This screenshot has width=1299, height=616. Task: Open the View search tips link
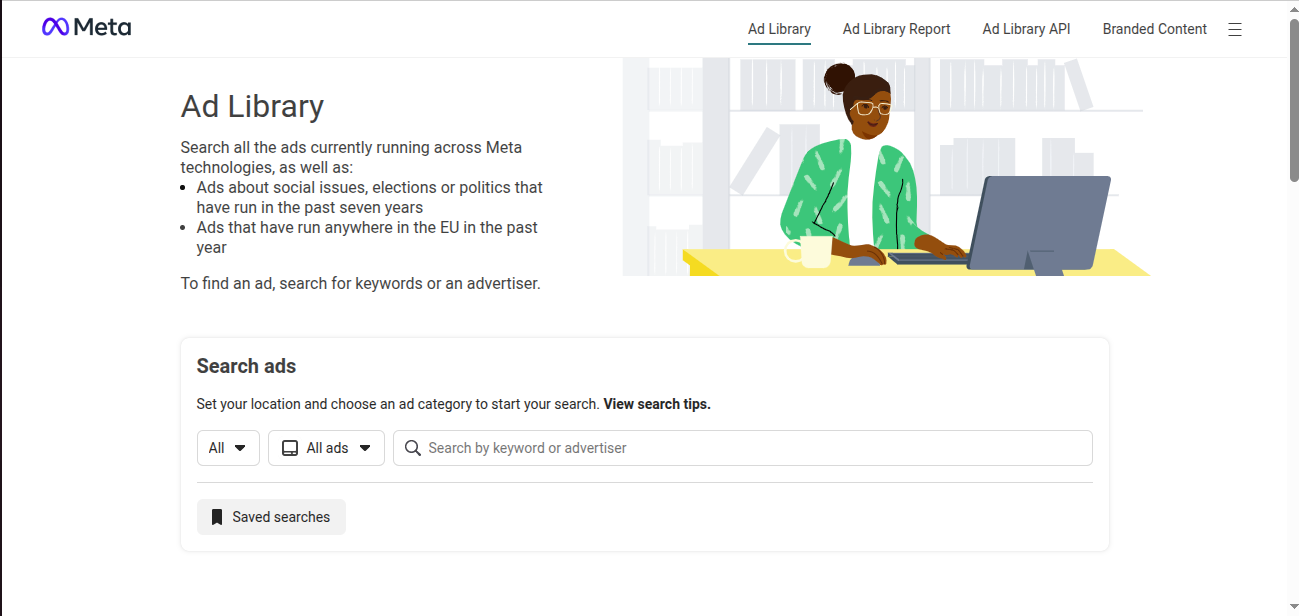pyautogui.click(x=657, y=404)
